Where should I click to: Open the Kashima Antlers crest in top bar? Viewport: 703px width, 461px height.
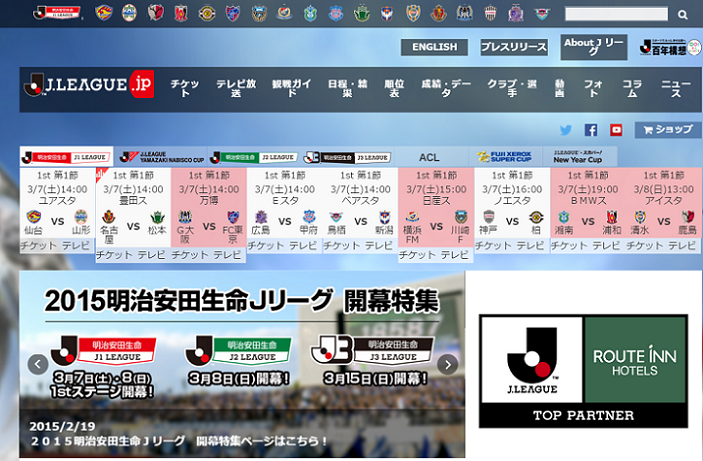(x=156, y=13)
